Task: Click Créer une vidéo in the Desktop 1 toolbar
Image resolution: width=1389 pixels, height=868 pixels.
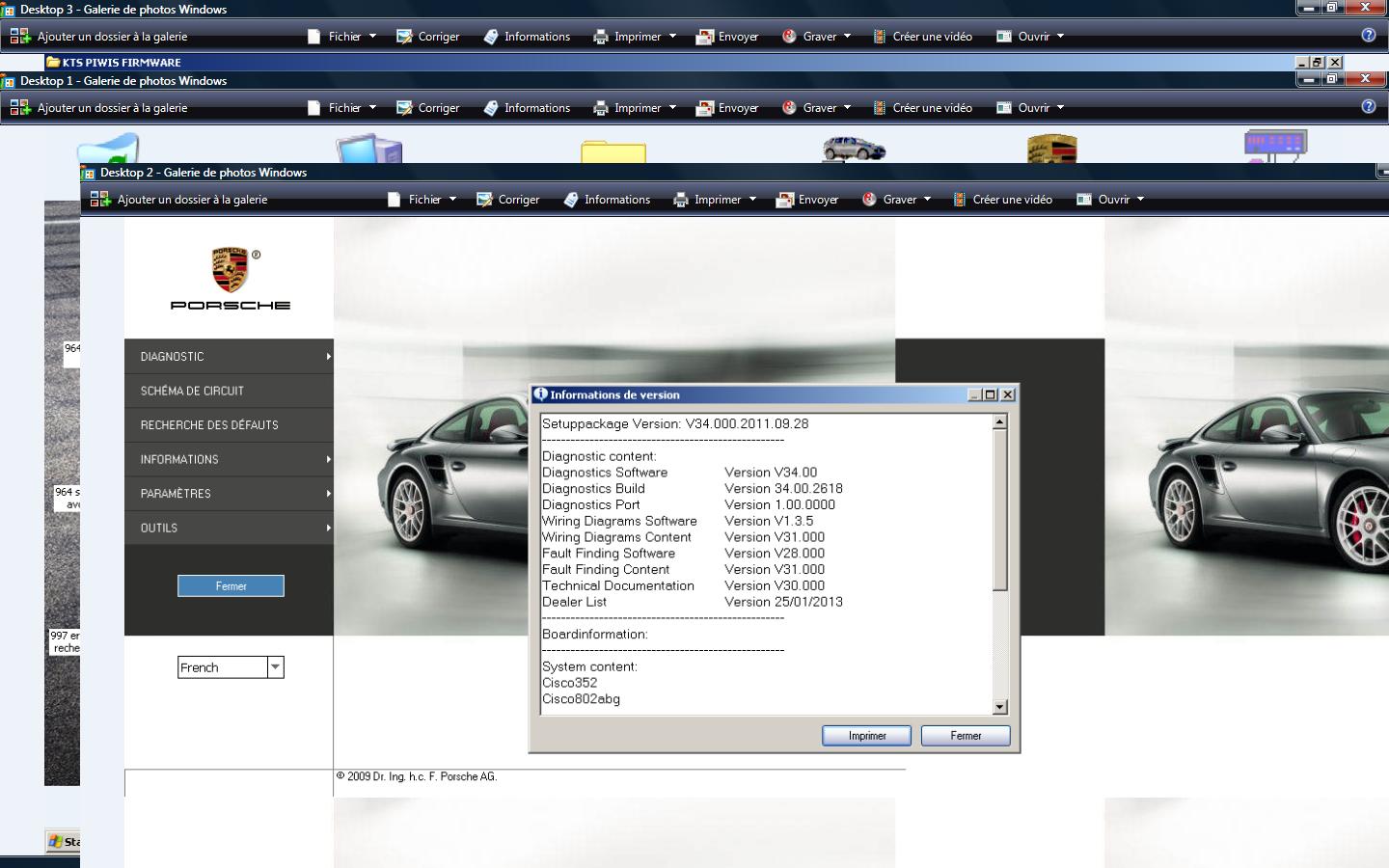Action: [x=922, y=108]
